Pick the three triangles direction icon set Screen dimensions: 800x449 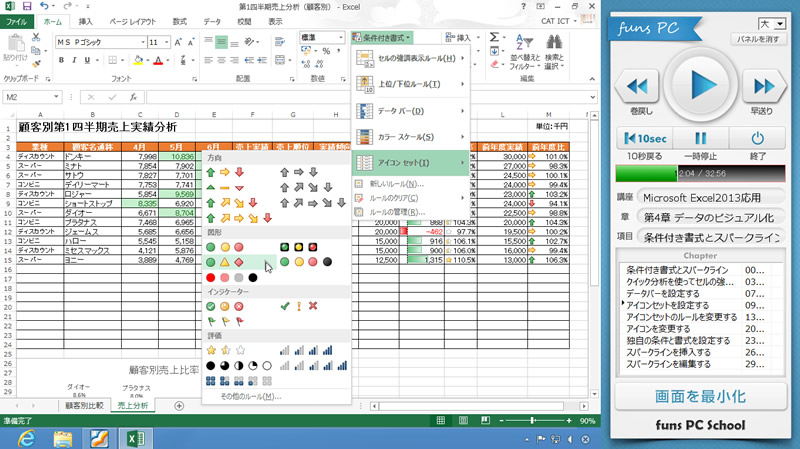click(x=224, y=188)
